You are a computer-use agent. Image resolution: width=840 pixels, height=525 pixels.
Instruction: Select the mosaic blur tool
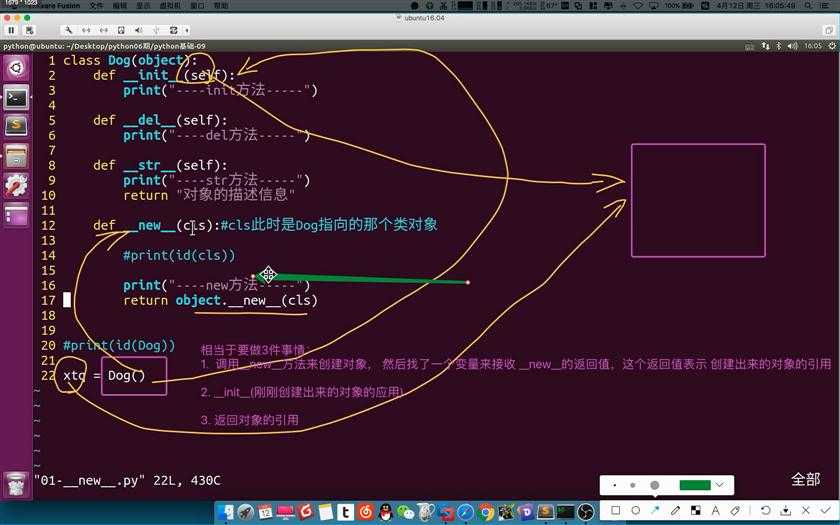click(695, 511)
